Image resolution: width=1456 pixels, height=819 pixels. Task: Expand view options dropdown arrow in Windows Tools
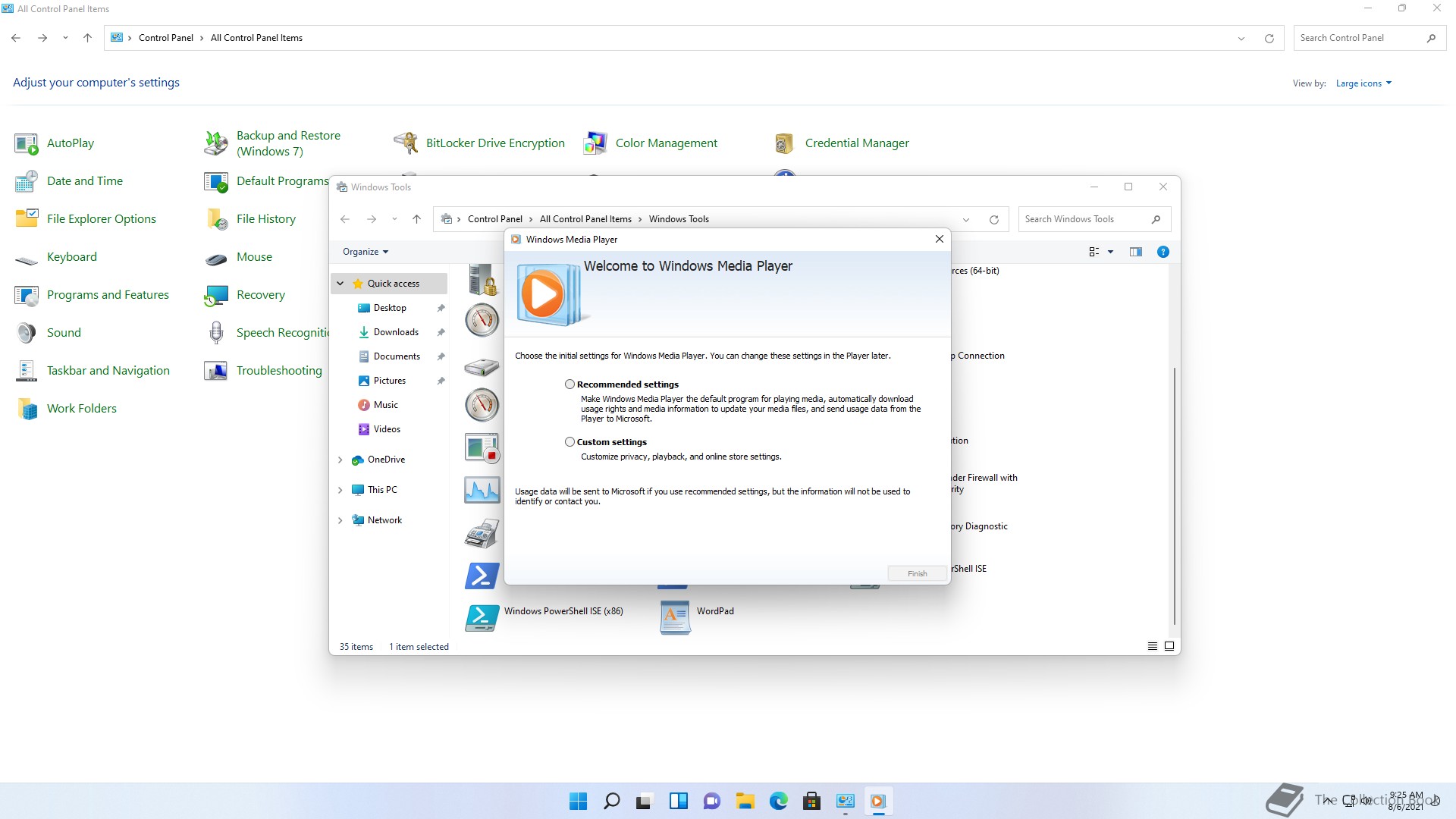(x=1110, y=252)
